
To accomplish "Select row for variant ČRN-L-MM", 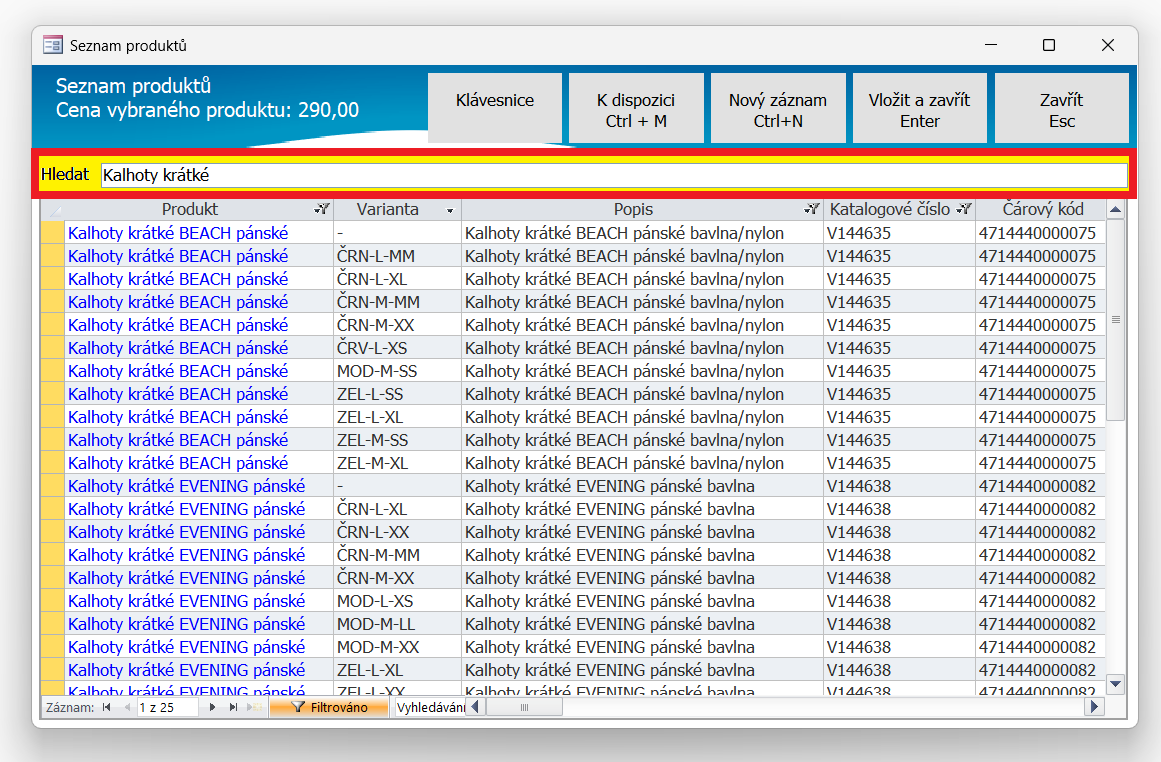I will click(x=52, y=256).
